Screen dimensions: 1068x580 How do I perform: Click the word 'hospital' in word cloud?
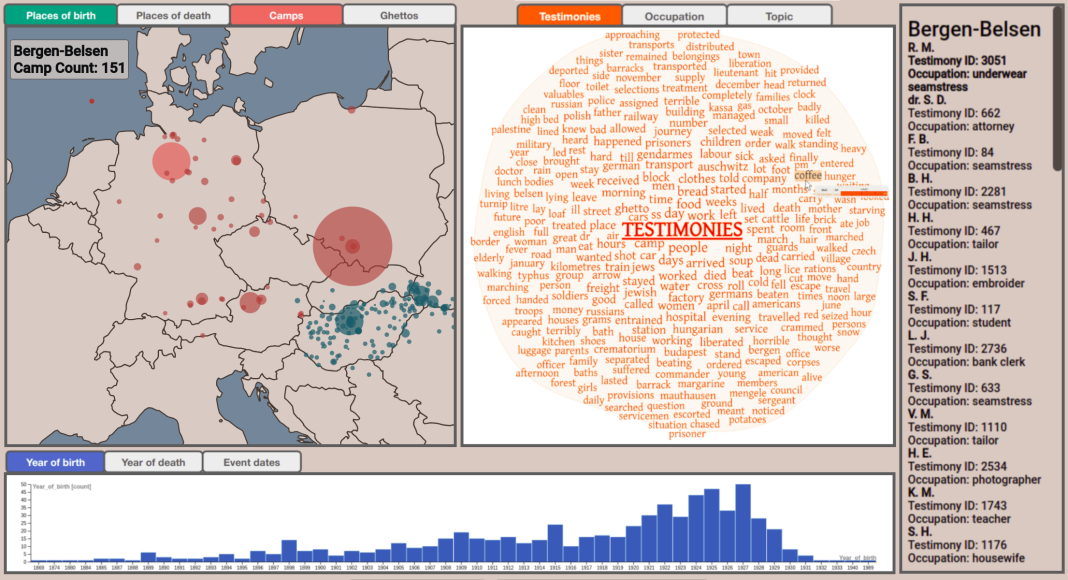click(686, 317)
